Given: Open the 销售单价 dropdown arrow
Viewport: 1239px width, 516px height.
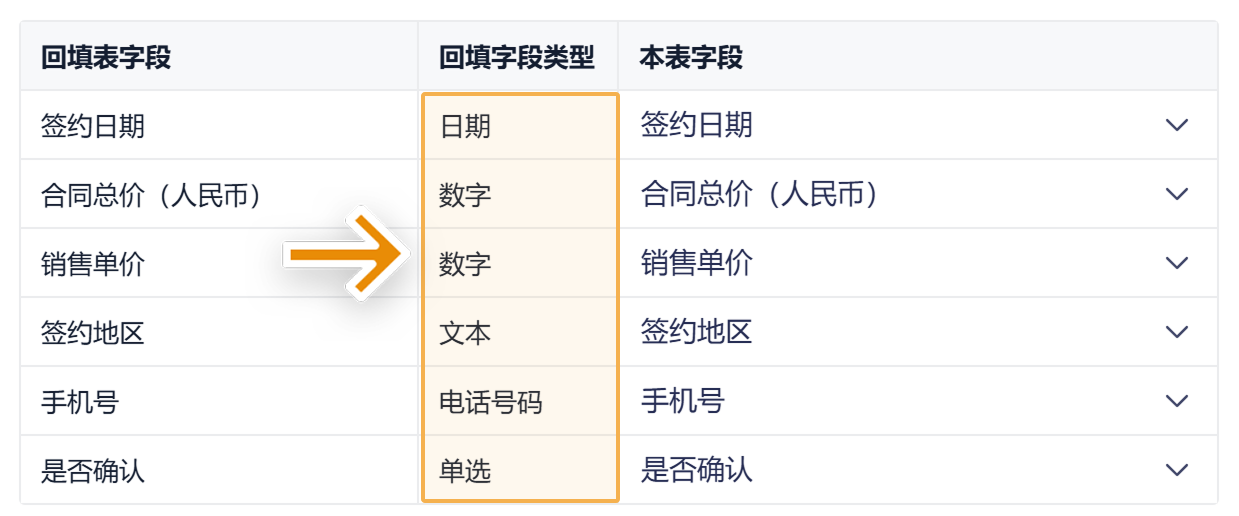Looking at the screenshot, I should coord(1177,263).
